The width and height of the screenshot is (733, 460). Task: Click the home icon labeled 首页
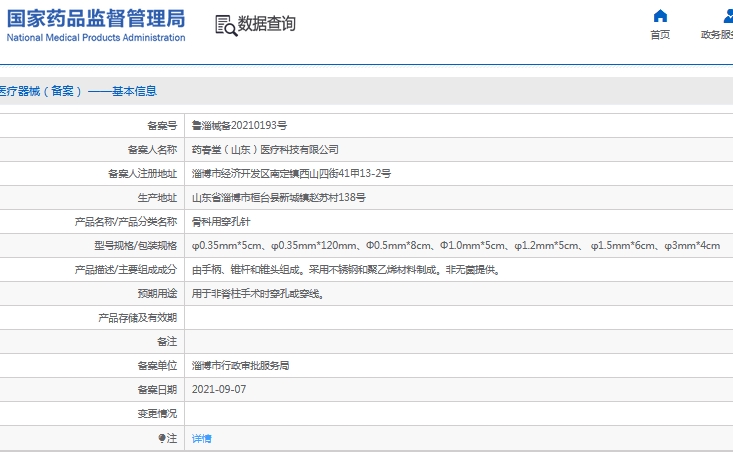660,16
